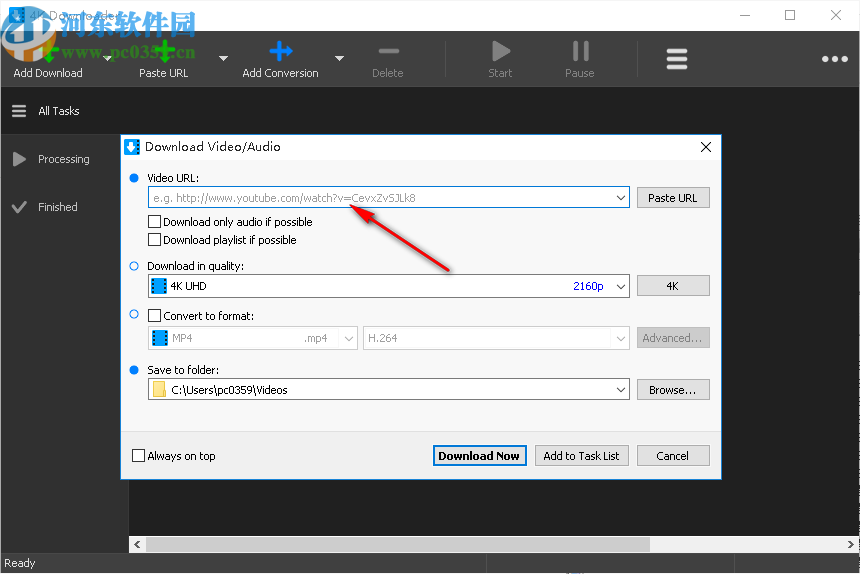
Task: Select All Tasks in the sidebar
Action: pyautogui.click(x=59, y=111)
